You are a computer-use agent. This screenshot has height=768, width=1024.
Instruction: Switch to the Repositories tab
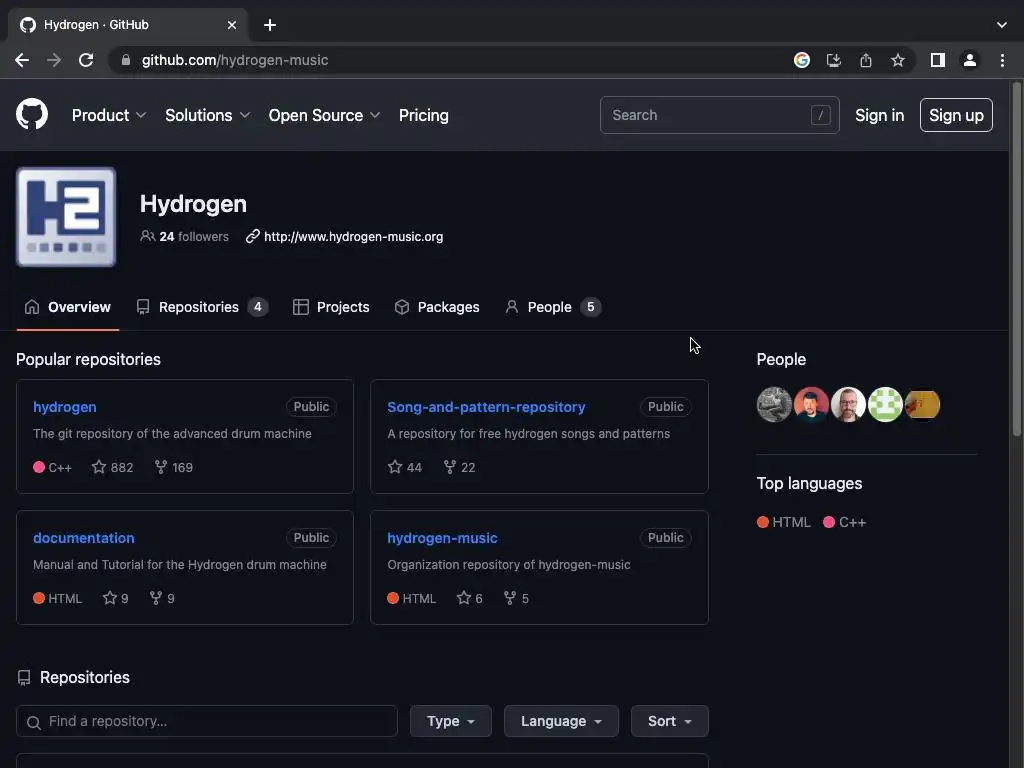pos(202,307)
